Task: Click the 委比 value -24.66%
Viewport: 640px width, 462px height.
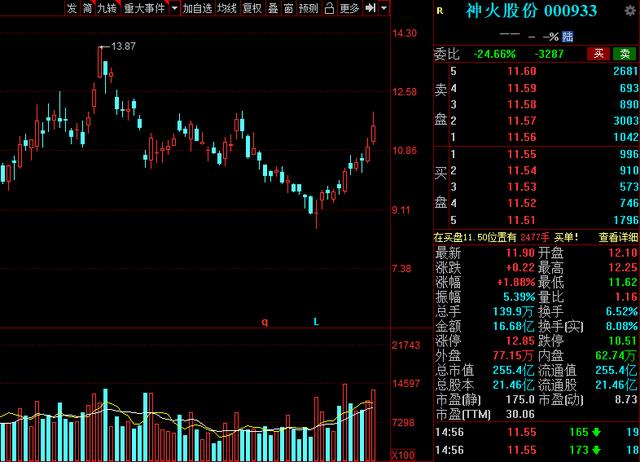Action: [x=494, y=54]
